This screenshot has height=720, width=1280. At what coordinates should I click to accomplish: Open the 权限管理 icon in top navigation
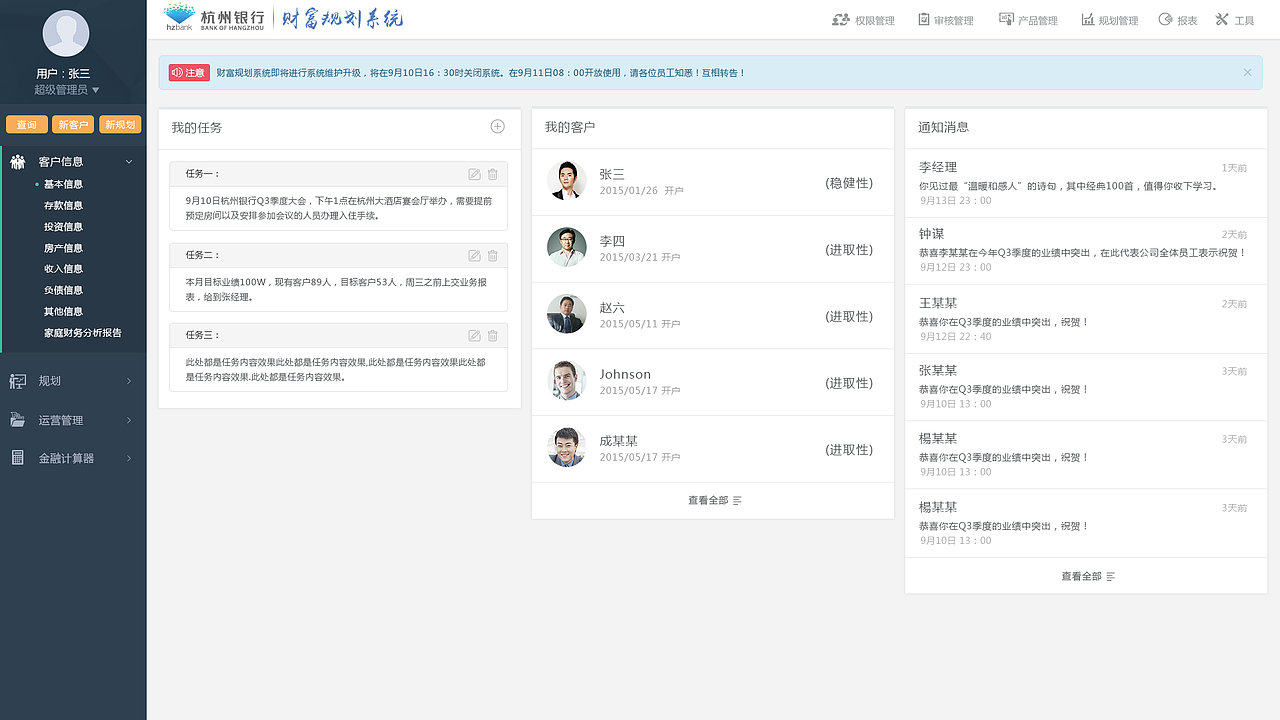click(x=842, y=18)
